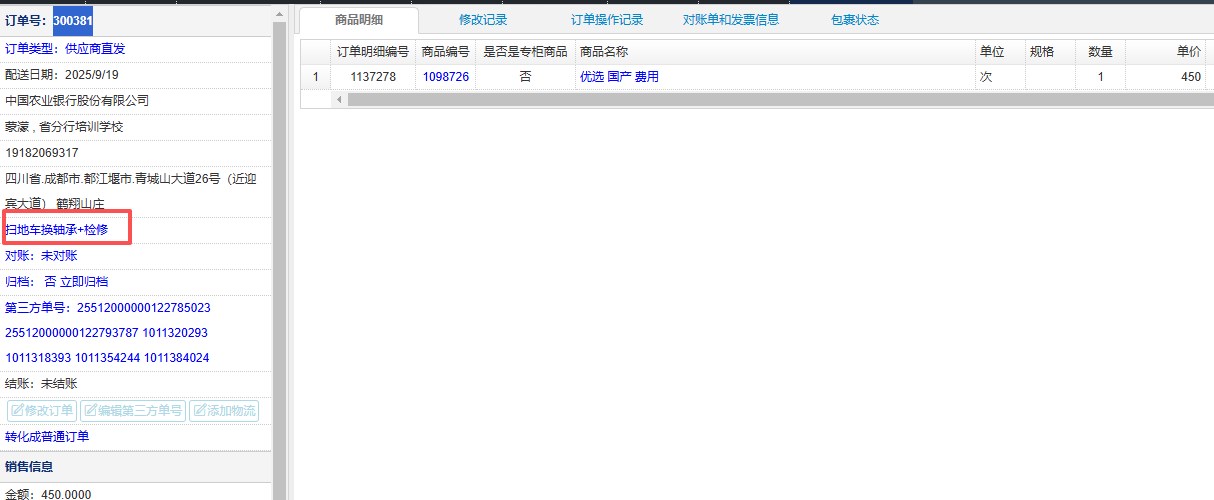
Task: Open product number 1098726 link
Action: (x=445, y=77)
